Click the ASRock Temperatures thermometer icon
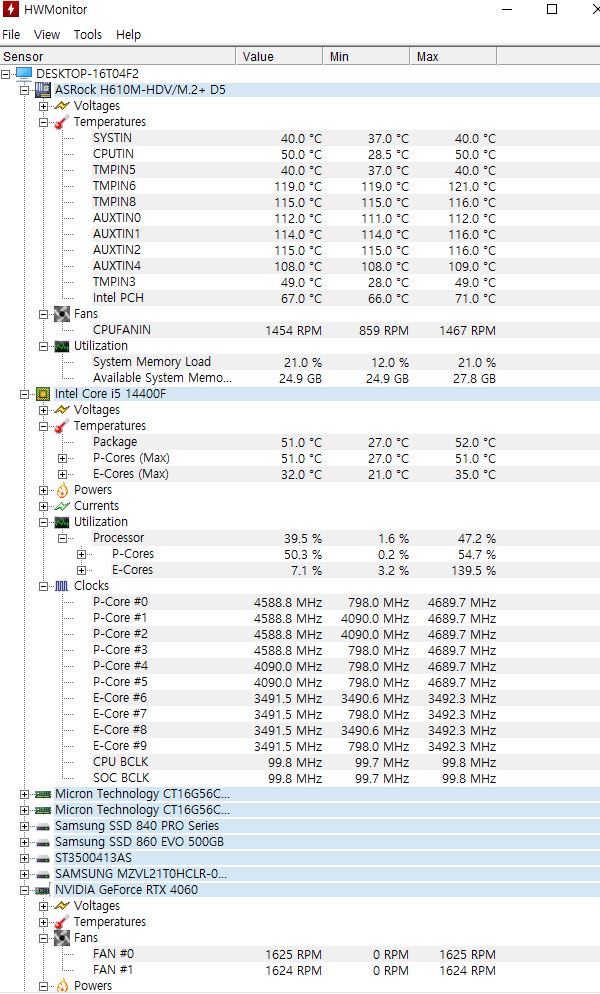The height and width of the screenshot is (994, 600). tap(62, 122)
